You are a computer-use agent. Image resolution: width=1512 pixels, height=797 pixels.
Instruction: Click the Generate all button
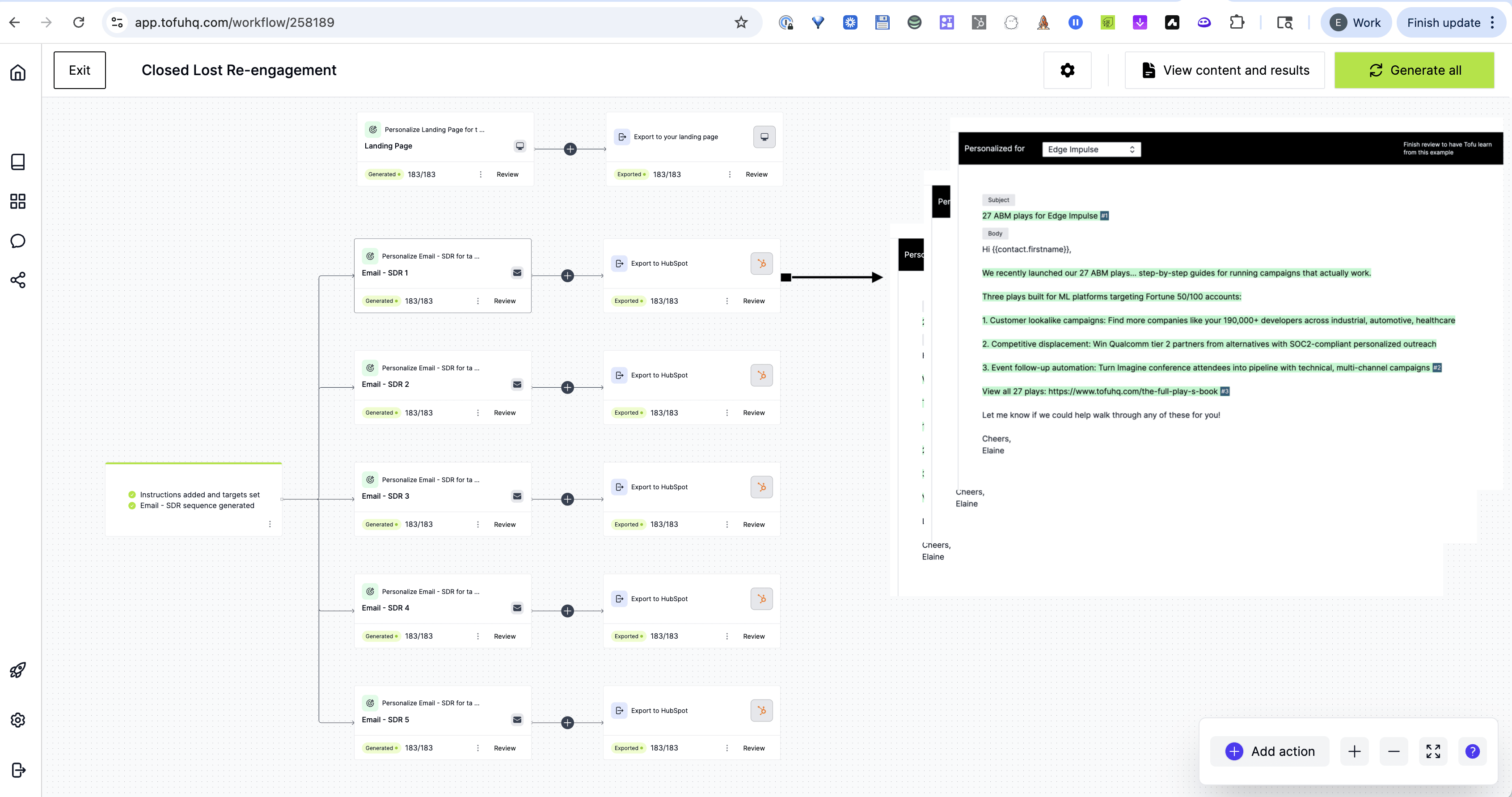tap(1414, 71)
